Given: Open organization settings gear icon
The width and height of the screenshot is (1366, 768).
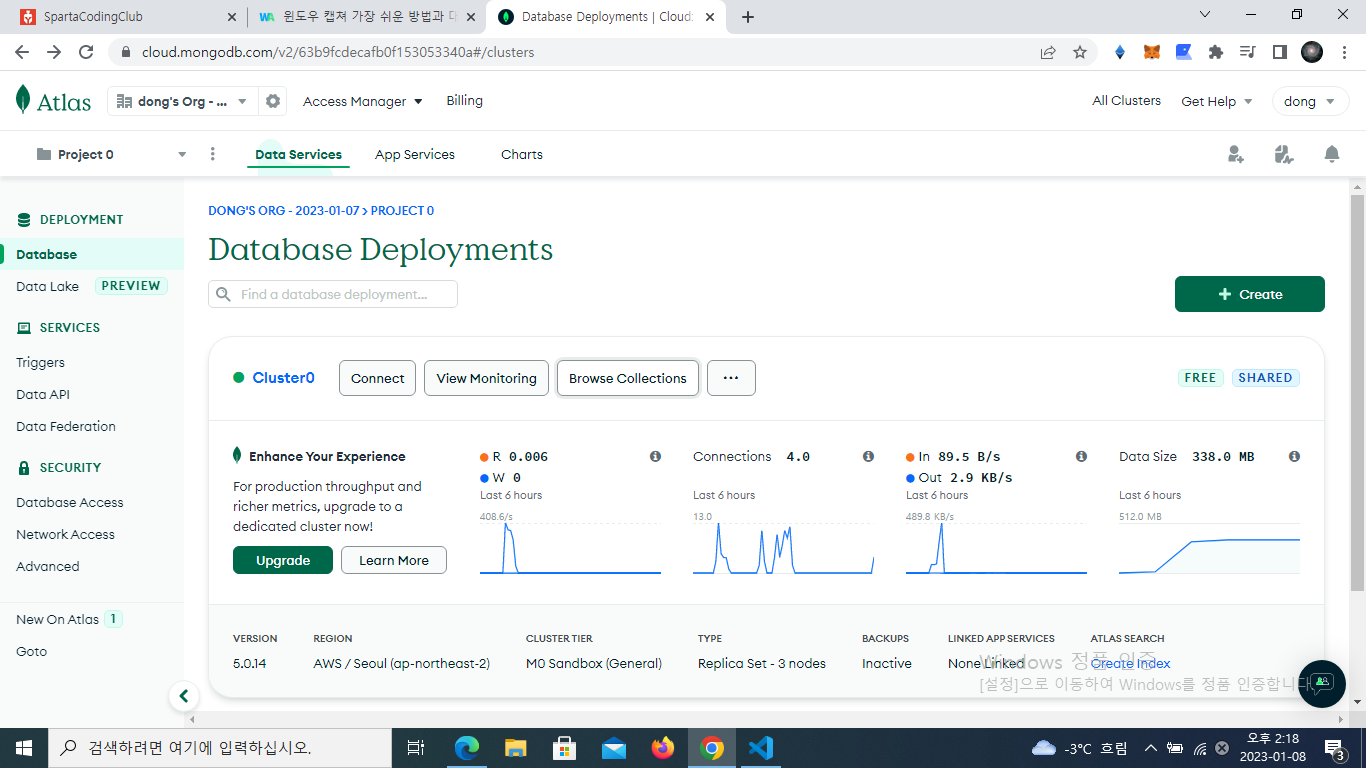Looking at the screenshot, I should [272, 101].
